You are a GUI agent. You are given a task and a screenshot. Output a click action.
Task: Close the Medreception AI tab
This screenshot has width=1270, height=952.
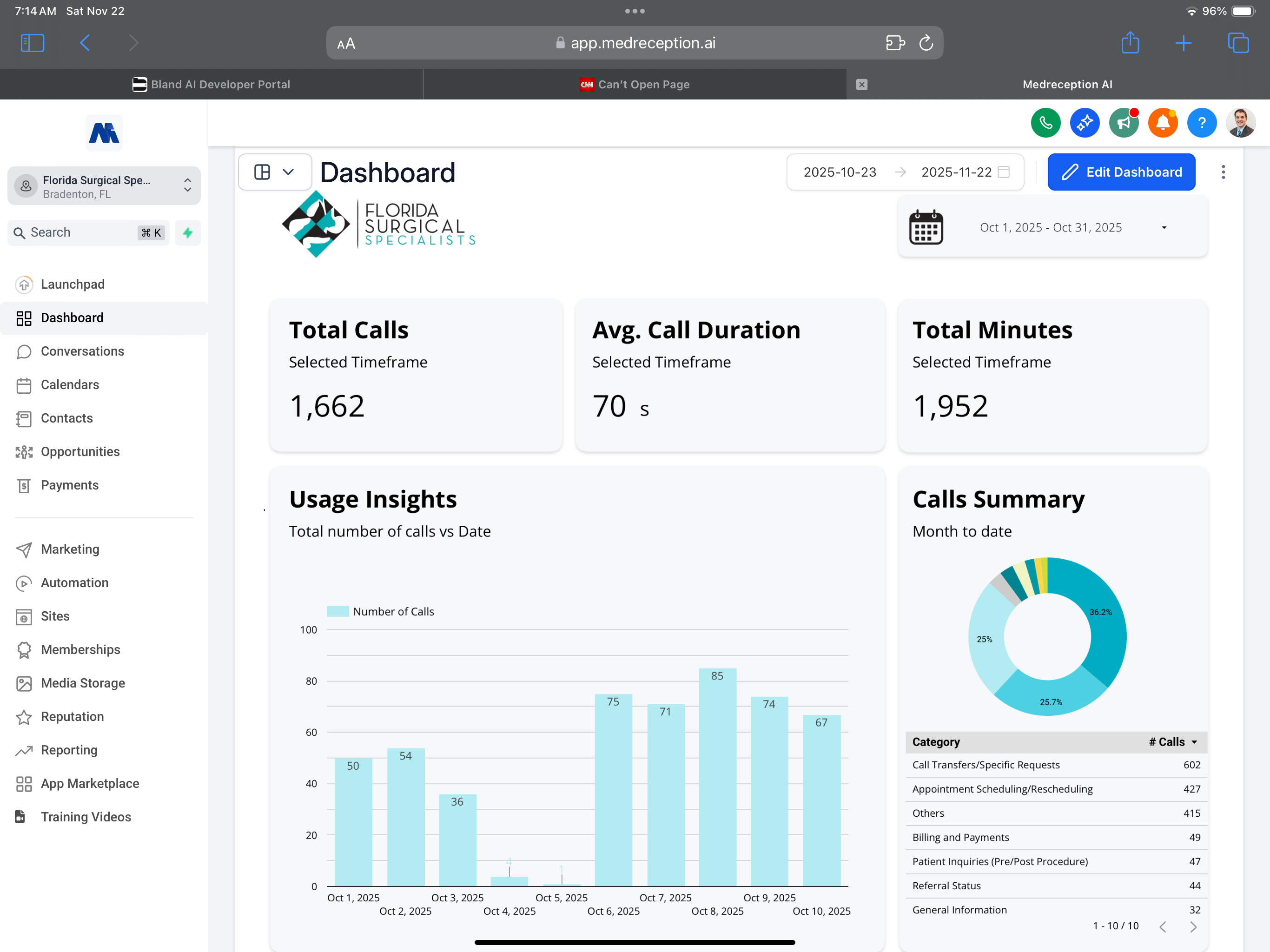click(x=861, y=85)
